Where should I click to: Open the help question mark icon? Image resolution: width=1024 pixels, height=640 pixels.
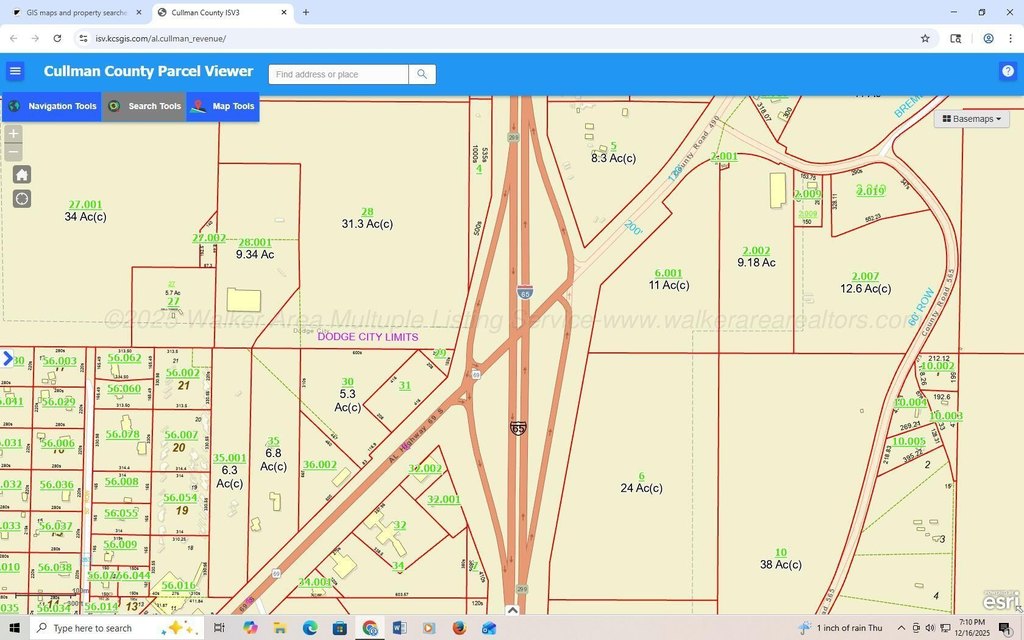click(x=1008, y=71)
